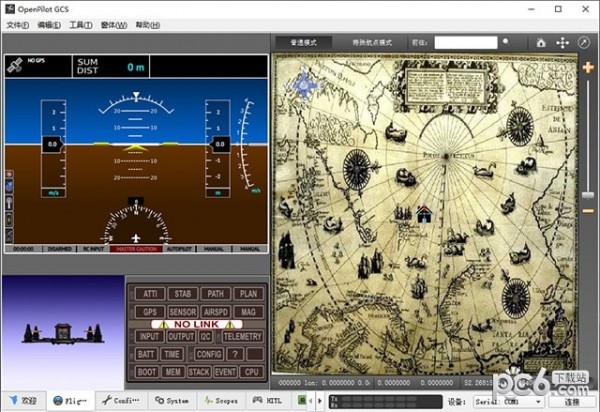Click the TIME system health indicator

(x=172, y=354)
